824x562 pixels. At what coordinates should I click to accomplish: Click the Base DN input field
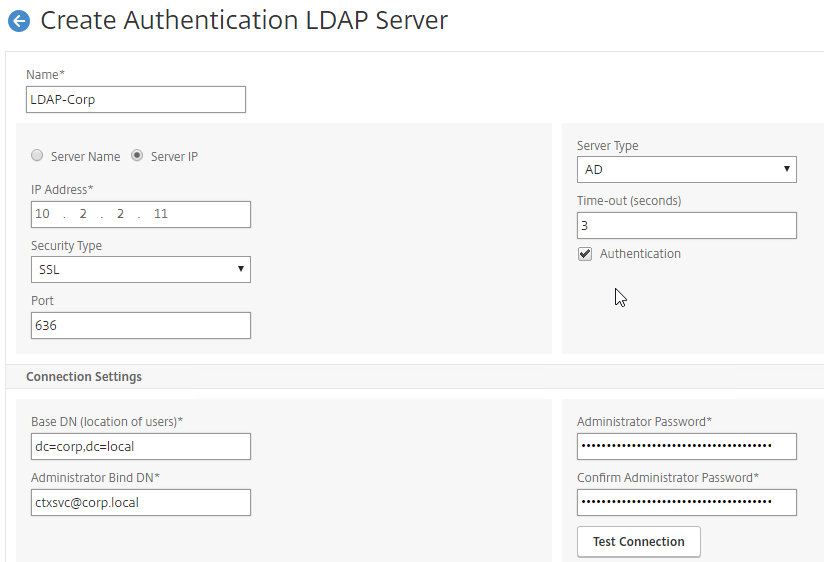click(141, 446)
